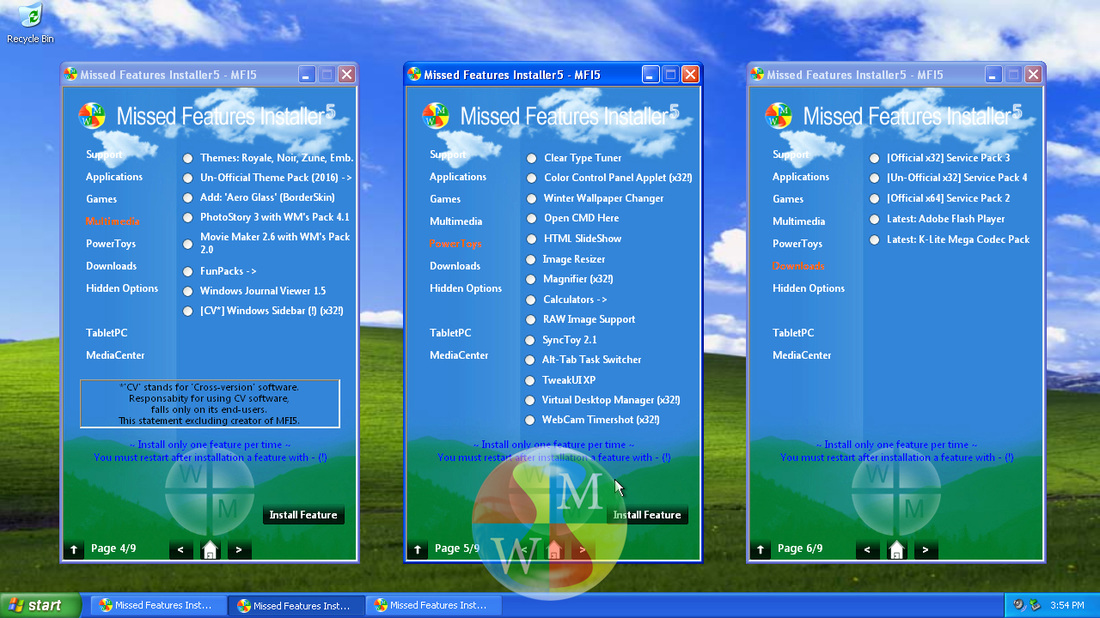Select Winter Wallpaper Changer option
This screenshot has height=618, width=1100.
(x=532, y=199)
